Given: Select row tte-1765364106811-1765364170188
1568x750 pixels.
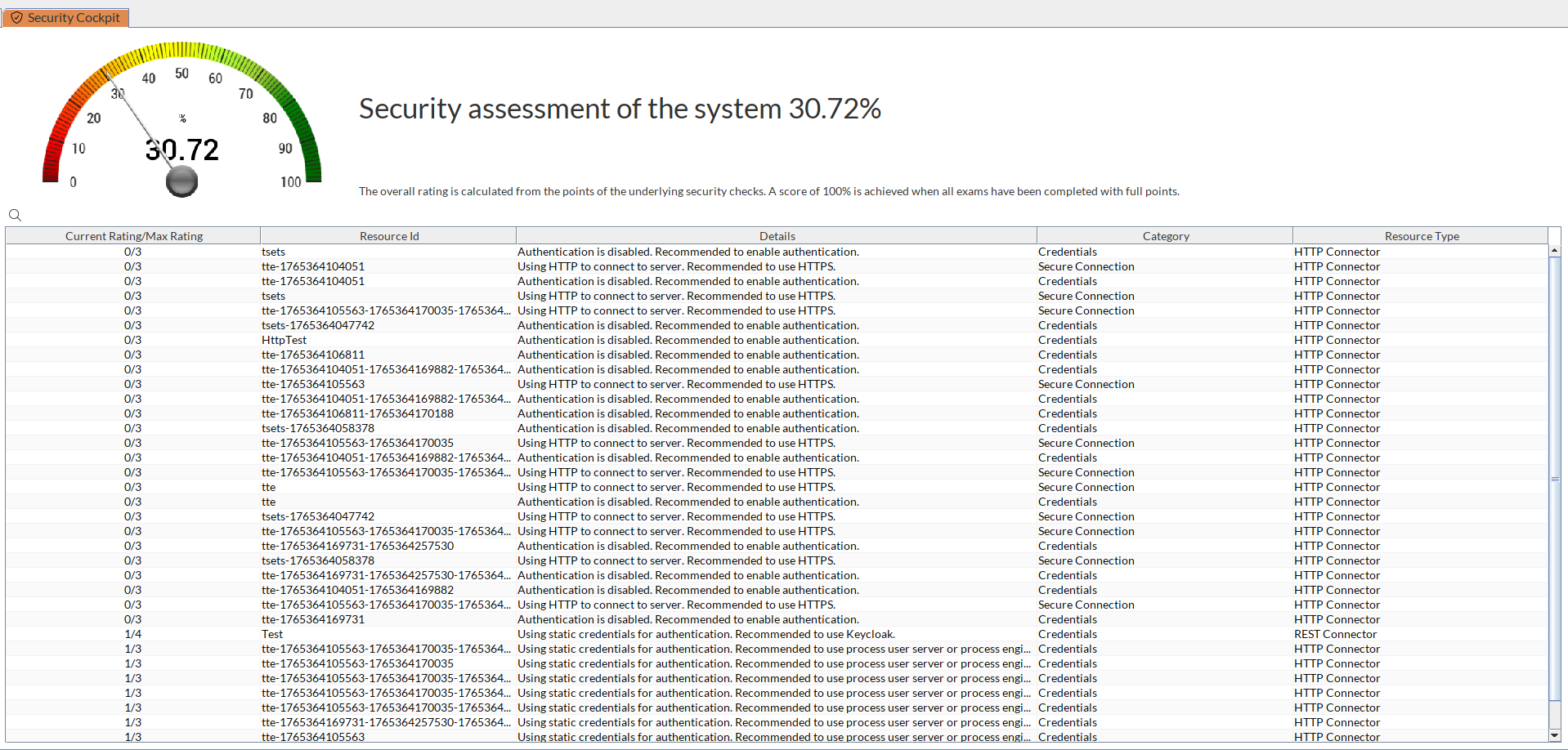Looking at the screenshot, I should tap(357, 413).
